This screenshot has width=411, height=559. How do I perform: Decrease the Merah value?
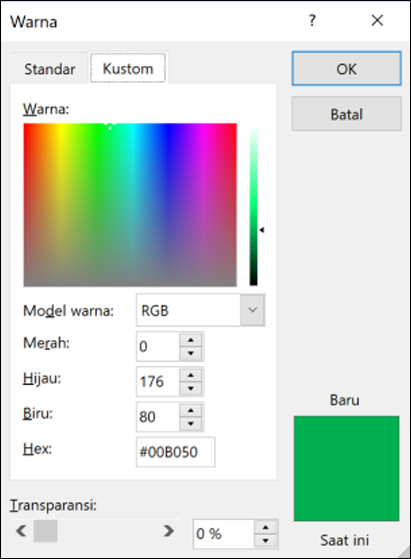[191, 353]
